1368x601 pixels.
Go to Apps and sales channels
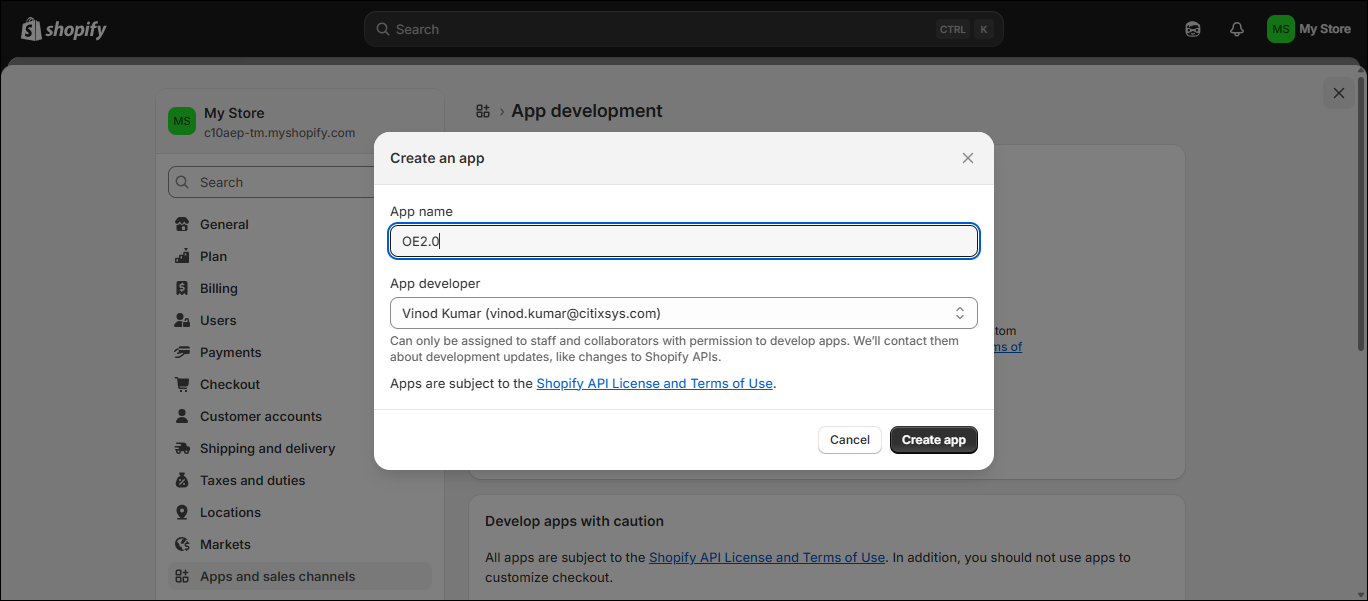[277, 577]
